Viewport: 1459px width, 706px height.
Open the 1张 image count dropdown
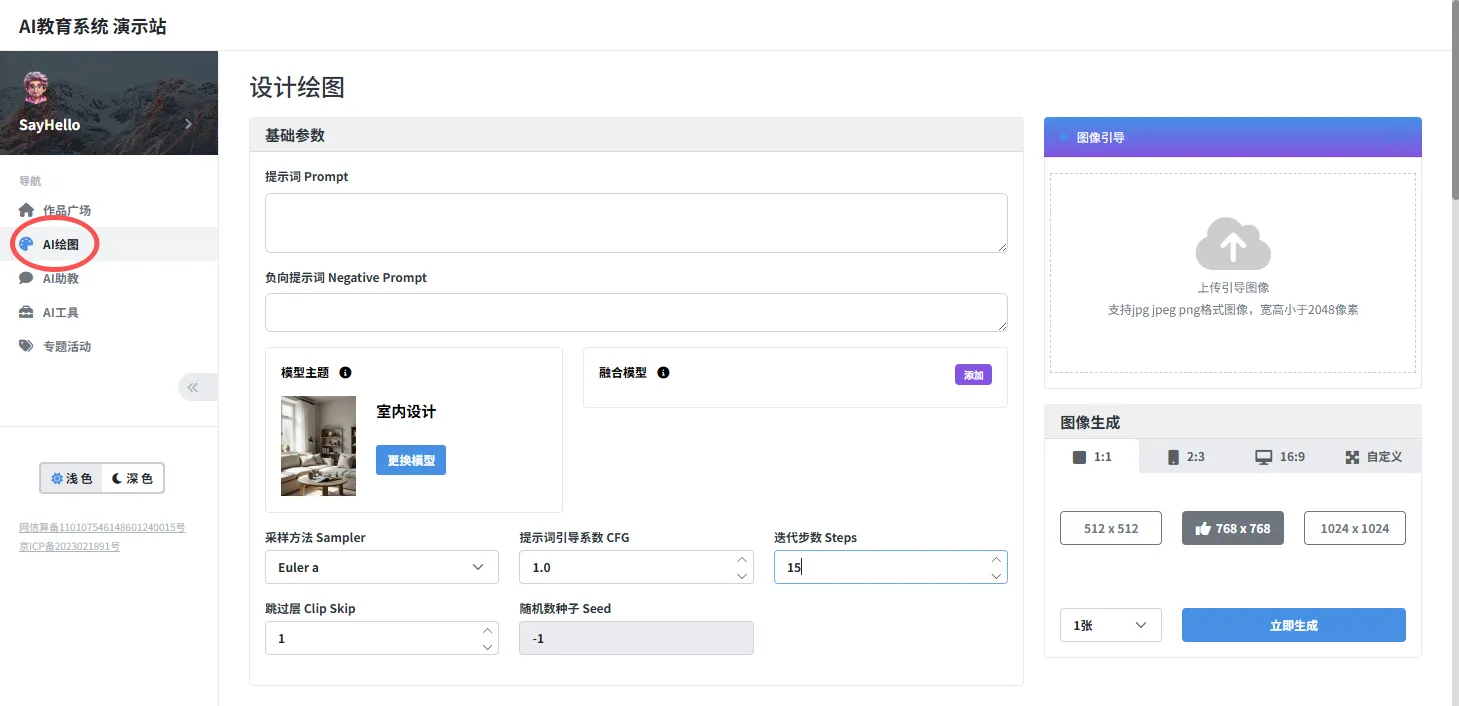coord(1110,625)
